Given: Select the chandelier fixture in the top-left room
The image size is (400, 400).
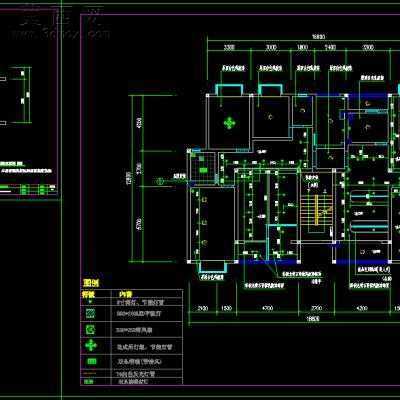Looking at the screenshot, I should 229,123.
